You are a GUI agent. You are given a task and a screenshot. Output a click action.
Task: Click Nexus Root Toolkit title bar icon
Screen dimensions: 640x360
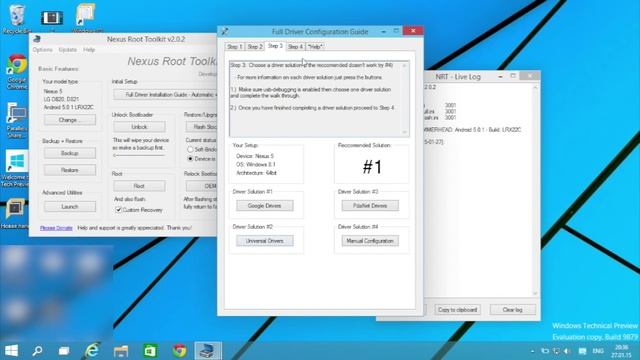point(37,39)
